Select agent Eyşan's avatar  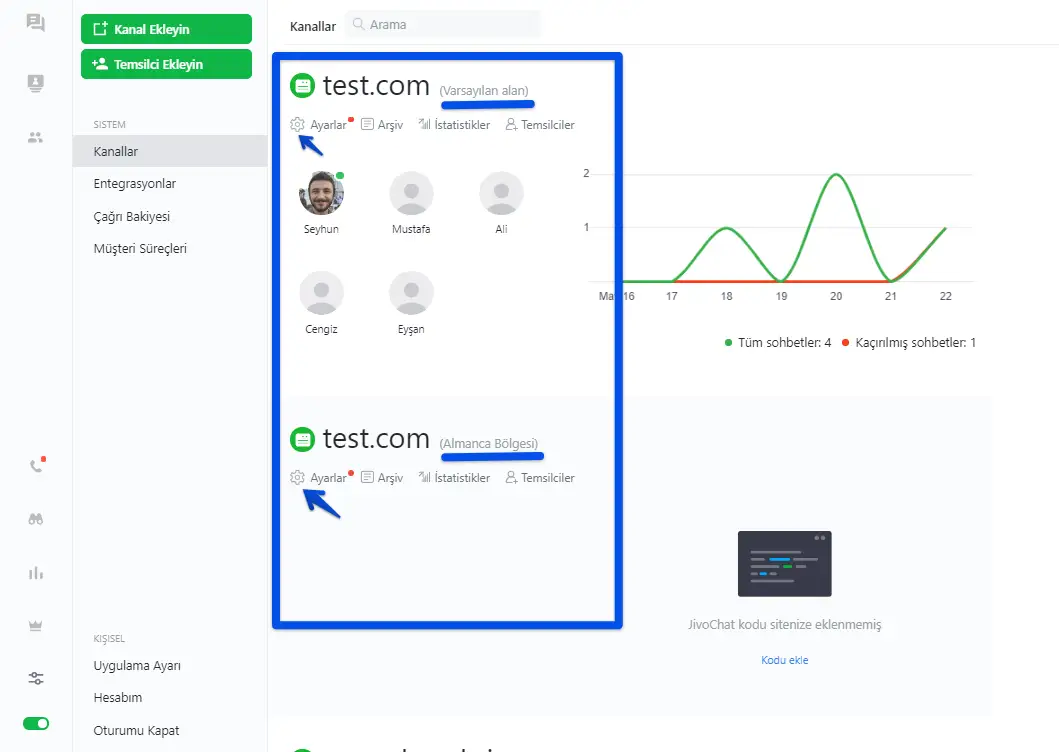pos(411,293)
